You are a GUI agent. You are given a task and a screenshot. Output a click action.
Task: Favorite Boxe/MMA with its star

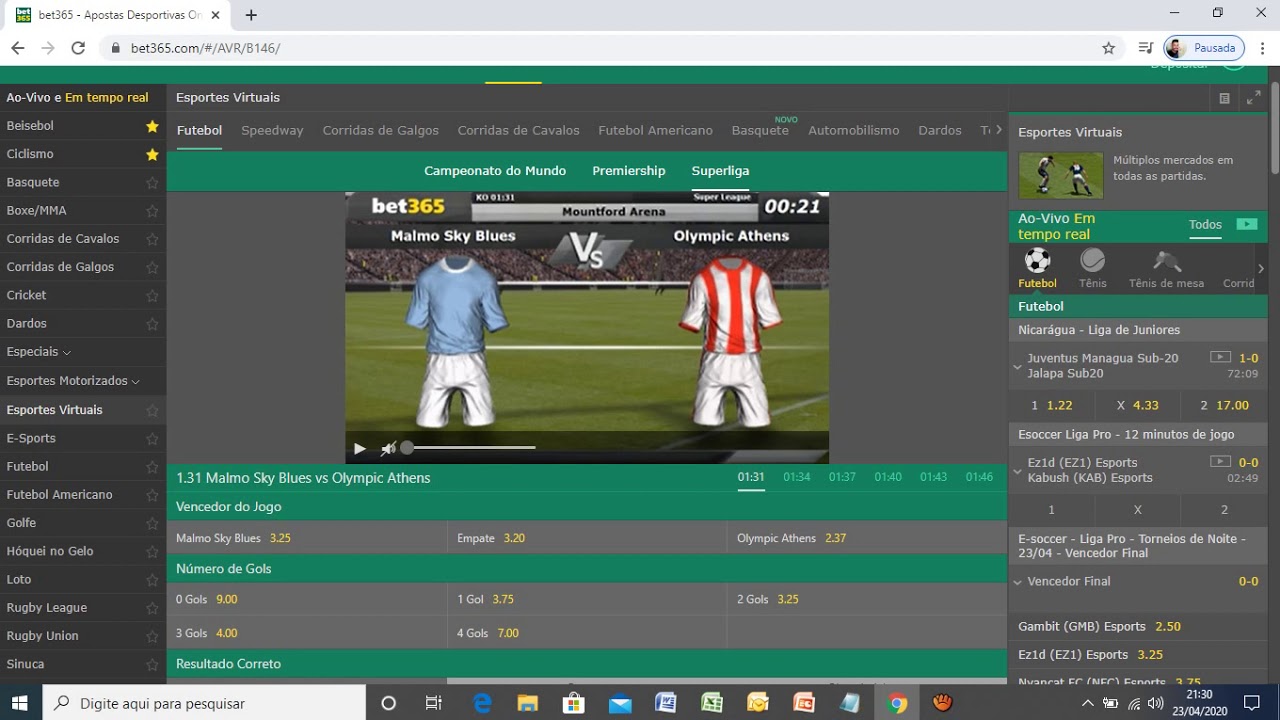pyautogui.click(x=152, y=211)
